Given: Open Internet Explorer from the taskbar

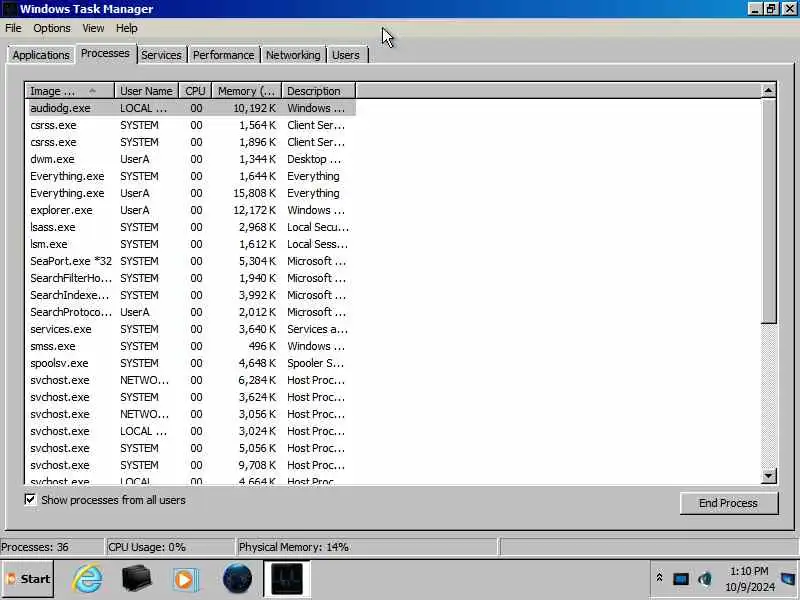Looking at the screenshot, I should tap(88, 579).
